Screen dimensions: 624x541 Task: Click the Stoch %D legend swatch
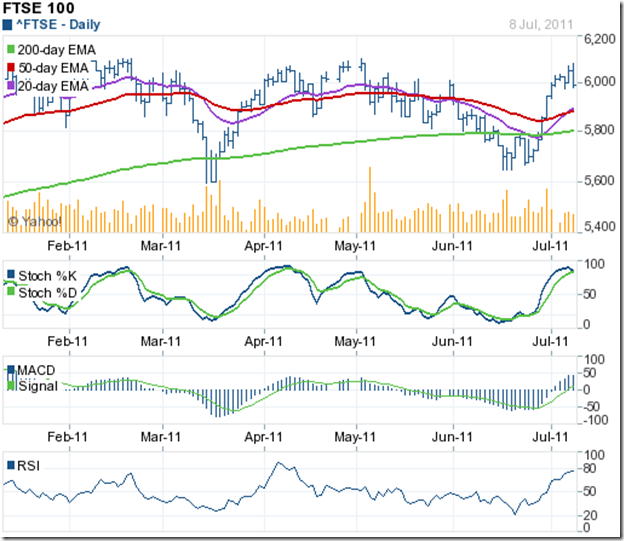click(x=10, y=292)
